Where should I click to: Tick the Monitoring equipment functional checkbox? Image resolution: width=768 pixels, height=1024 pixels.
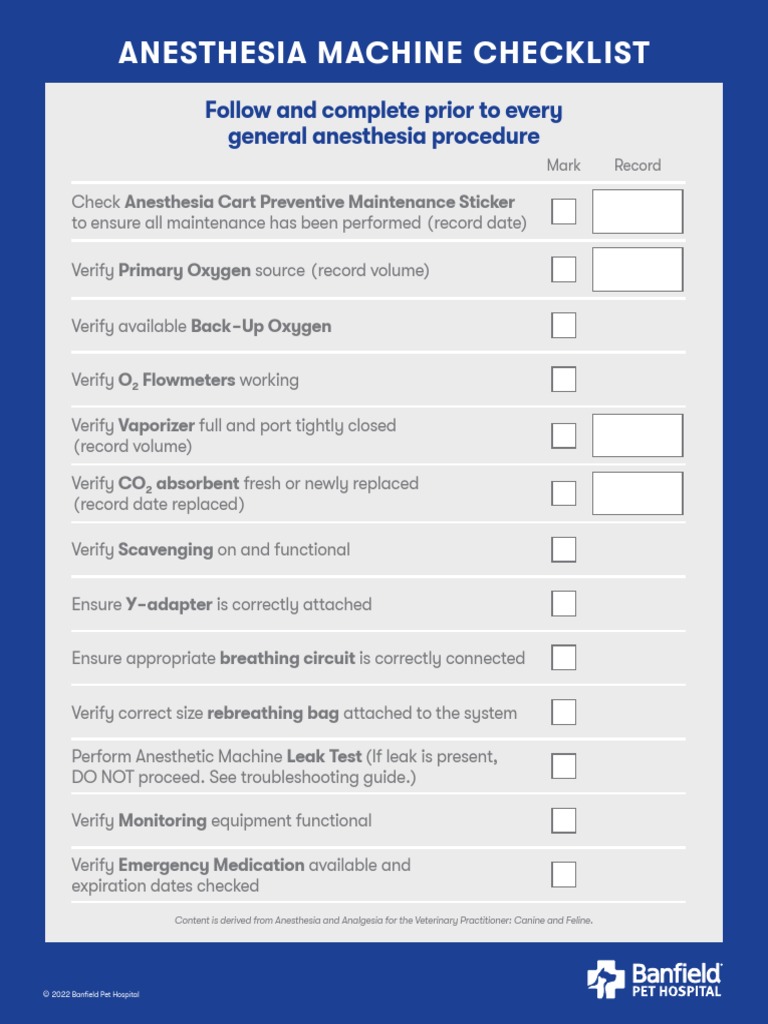click(x=564, y=821)
